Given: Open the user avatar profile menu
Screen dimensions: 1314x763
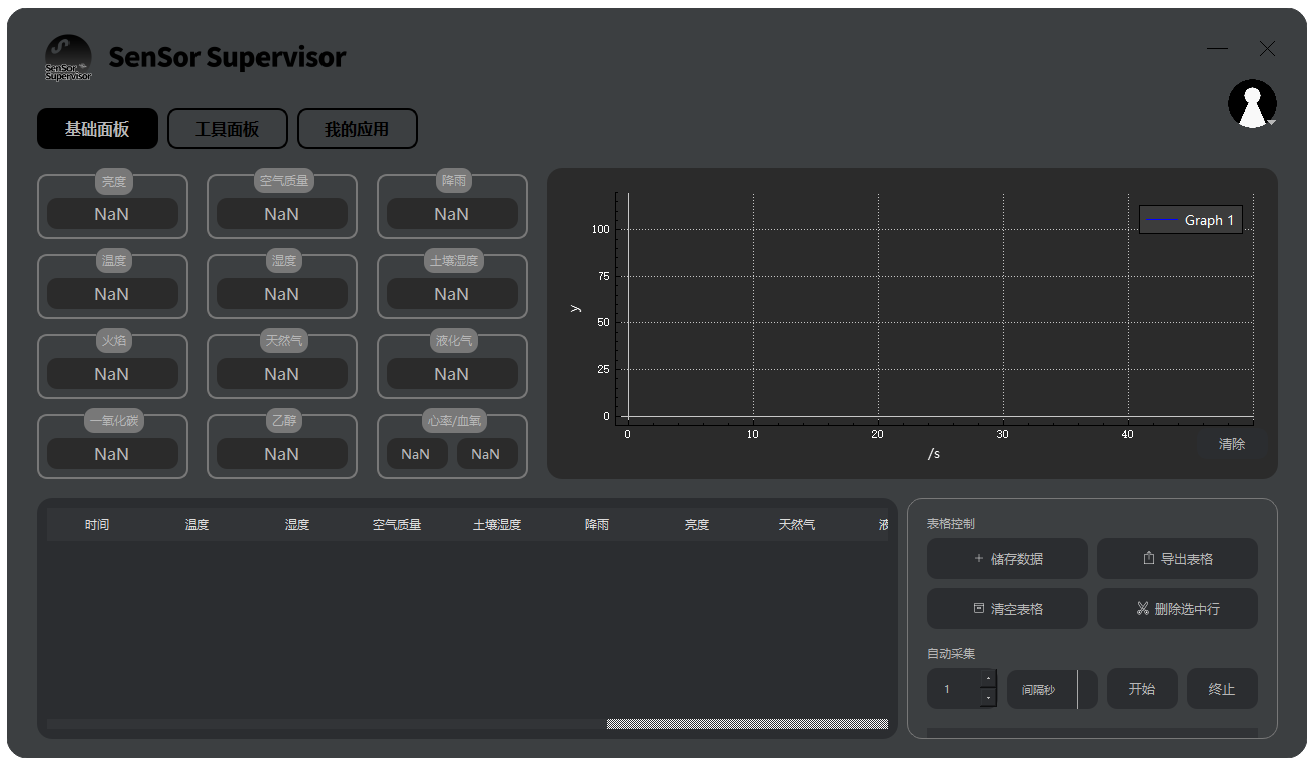Looking at the screenshot, I should pyautogui.click(x=1252, y=104).
